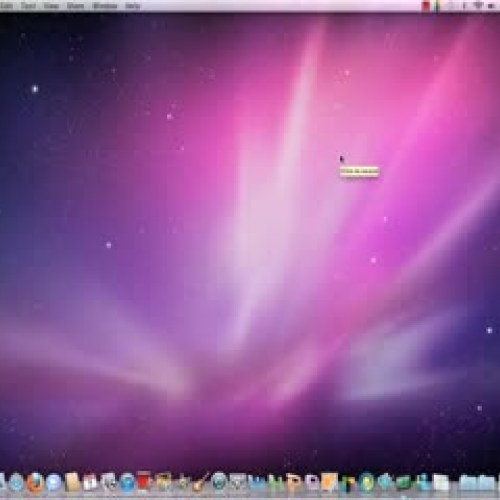
Task: Open the Edit menu in the menu bar
Action: 7,6
